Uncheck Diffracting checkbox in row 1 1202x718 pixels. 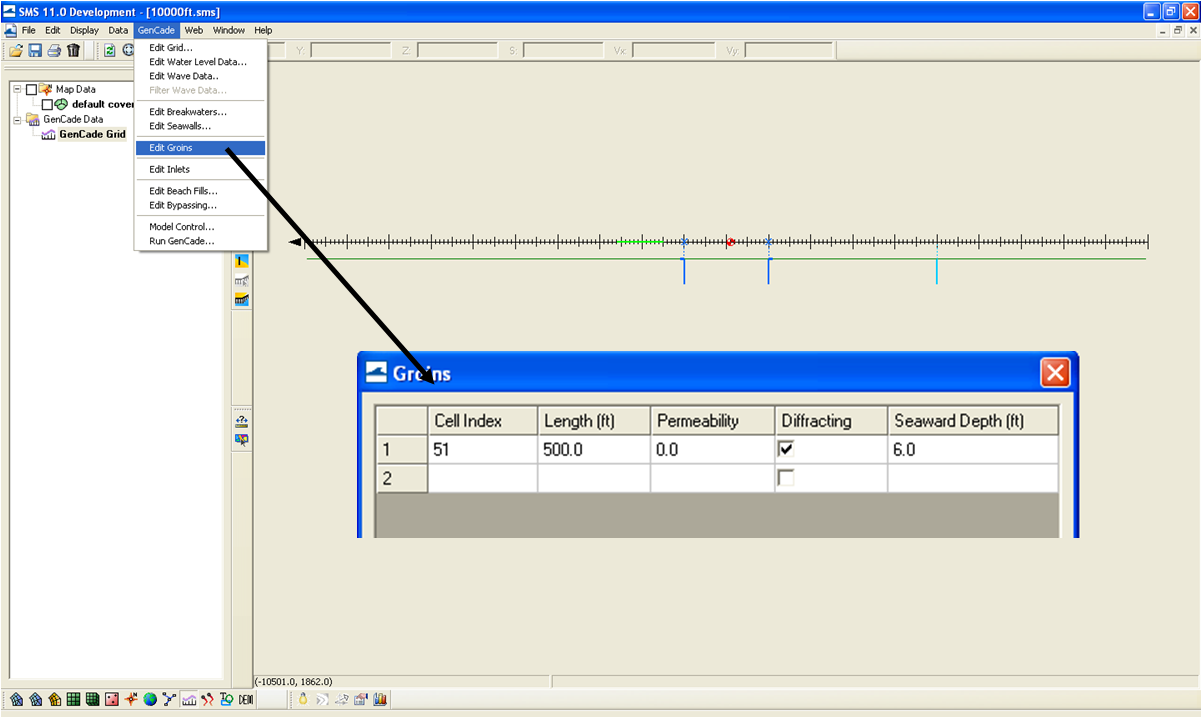(x=786, y=450)
